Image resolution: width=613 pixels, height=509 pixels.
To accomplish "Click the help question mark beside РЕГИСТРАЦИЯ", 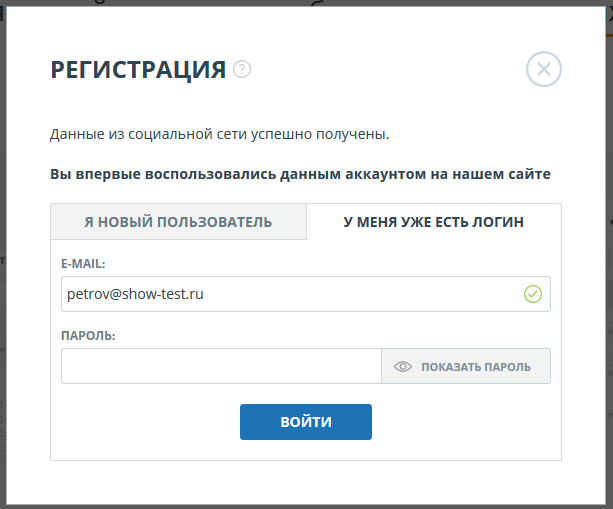I will tap(242, 69).
